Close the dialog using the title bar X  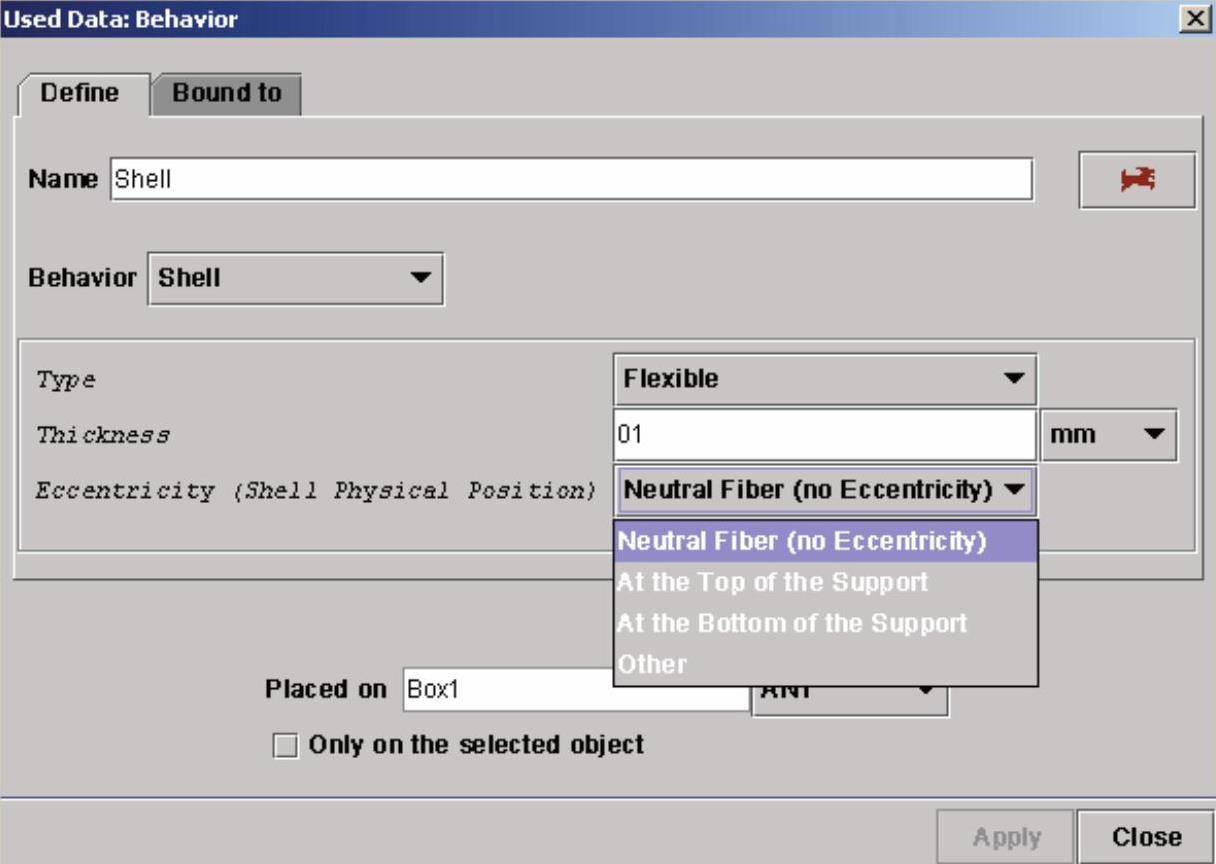coord(1190,18)
